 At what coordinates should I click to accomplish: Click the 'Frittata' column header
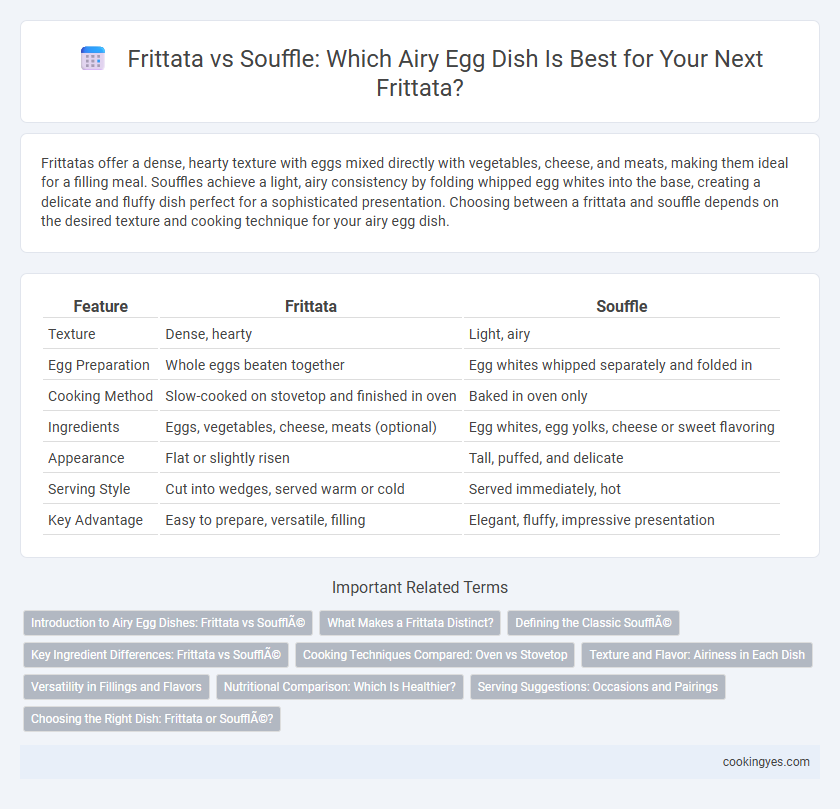311,306
